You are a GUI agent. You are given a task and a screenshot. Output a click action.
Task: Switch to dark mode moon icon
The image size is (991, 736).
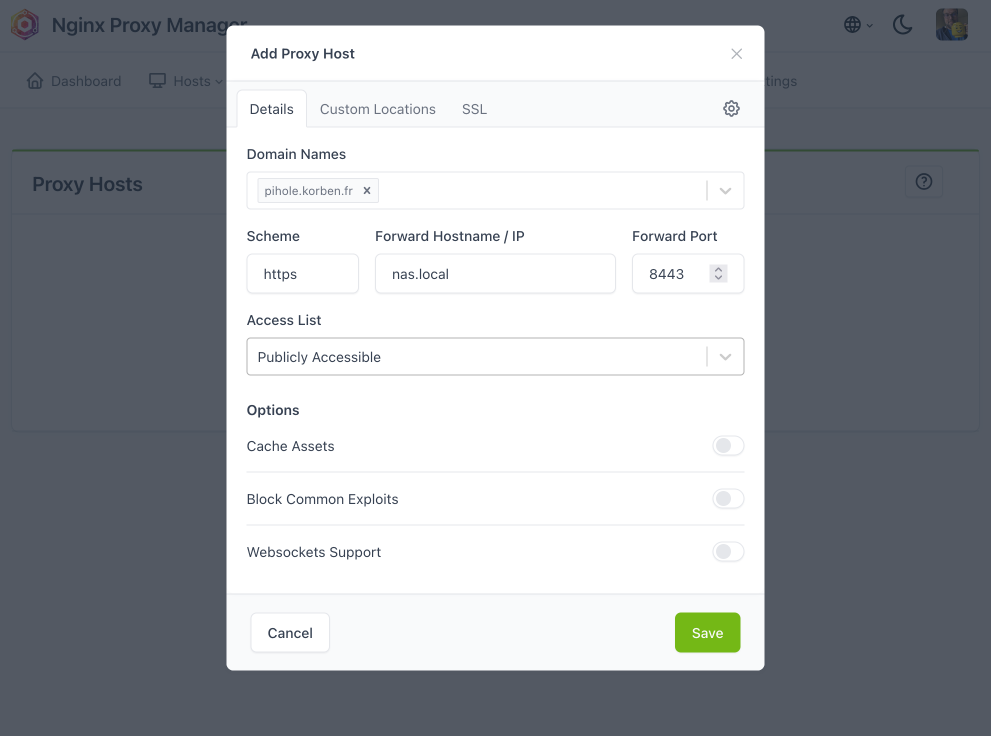(902, 25)
